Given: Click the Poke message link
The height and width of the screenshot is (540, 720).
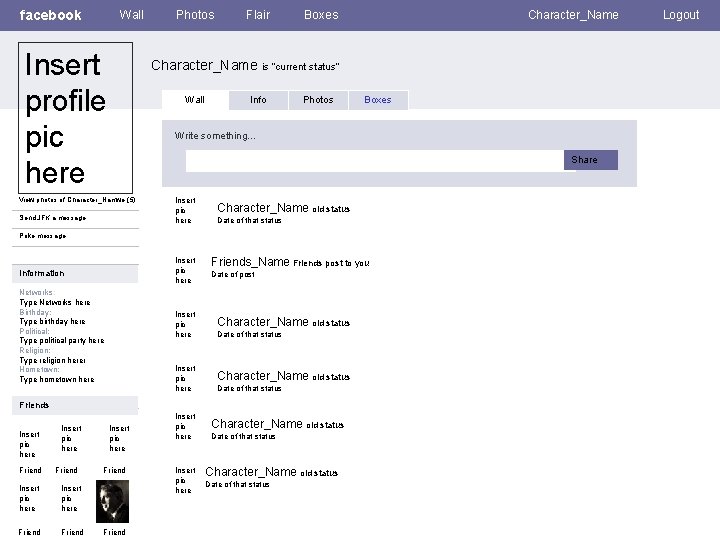Looking at the screenshot, I should 43,236.
